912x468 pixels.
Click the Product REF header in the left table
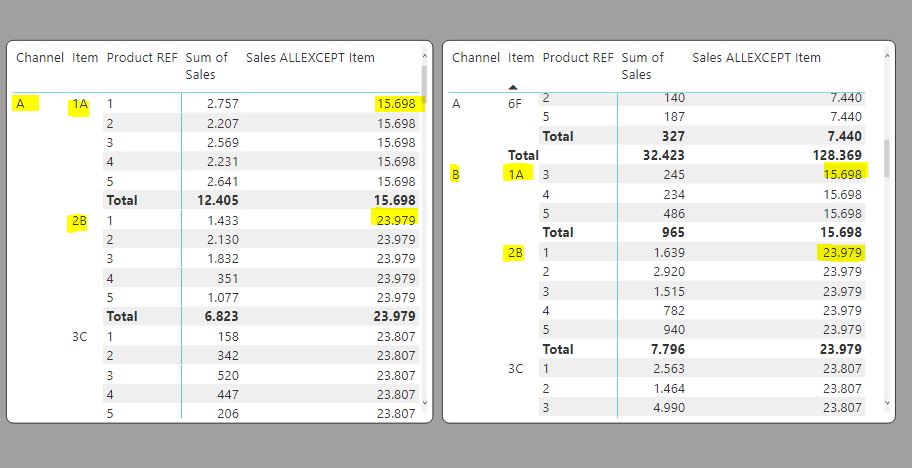click(142, 58)
